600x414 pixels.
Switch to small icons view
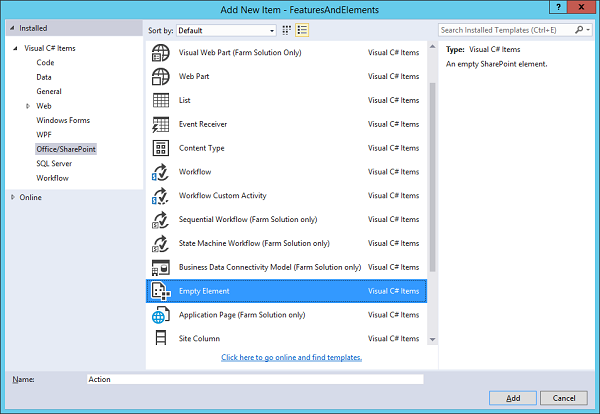(x=287, y=30)
